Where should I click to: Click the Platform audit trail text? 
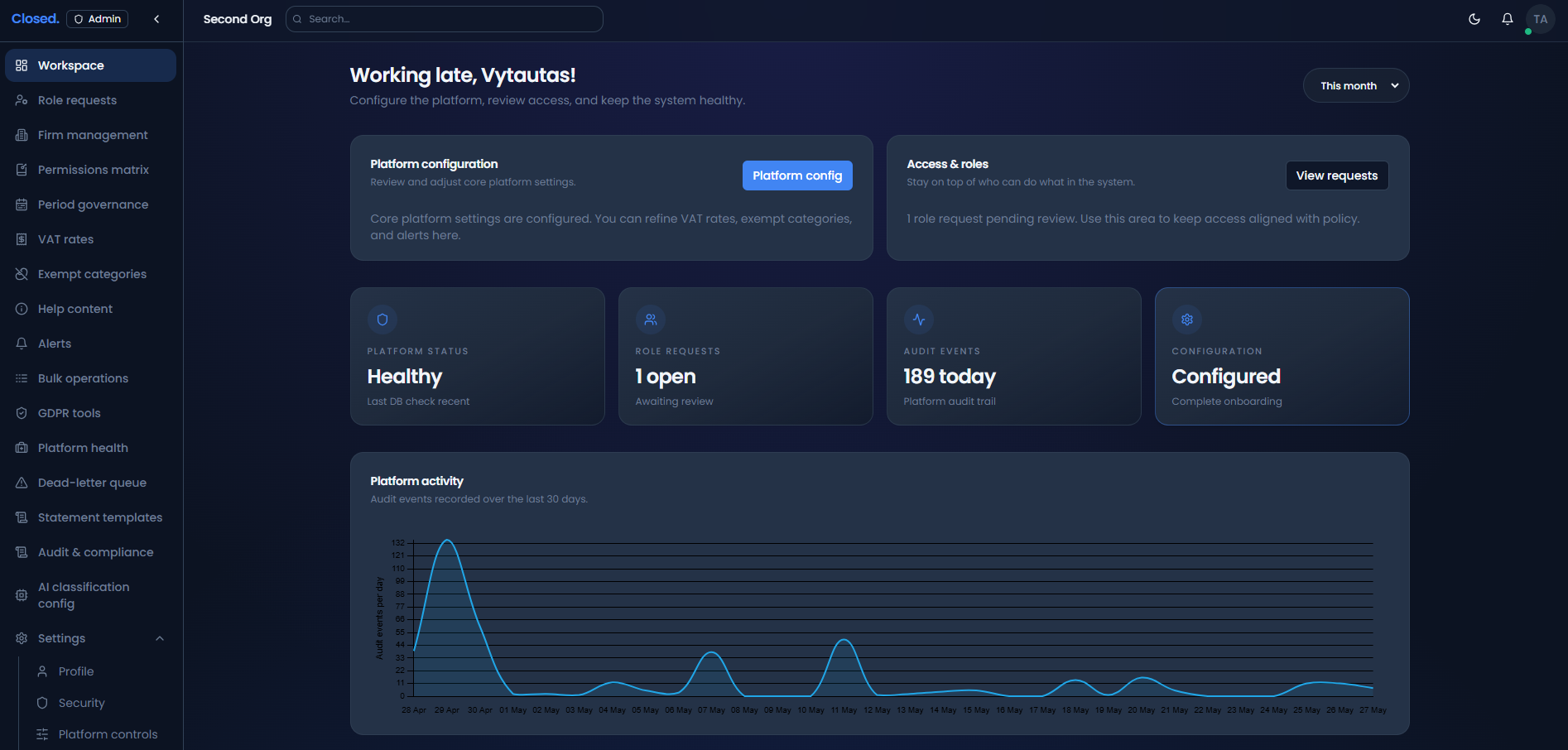click(950, 401)
